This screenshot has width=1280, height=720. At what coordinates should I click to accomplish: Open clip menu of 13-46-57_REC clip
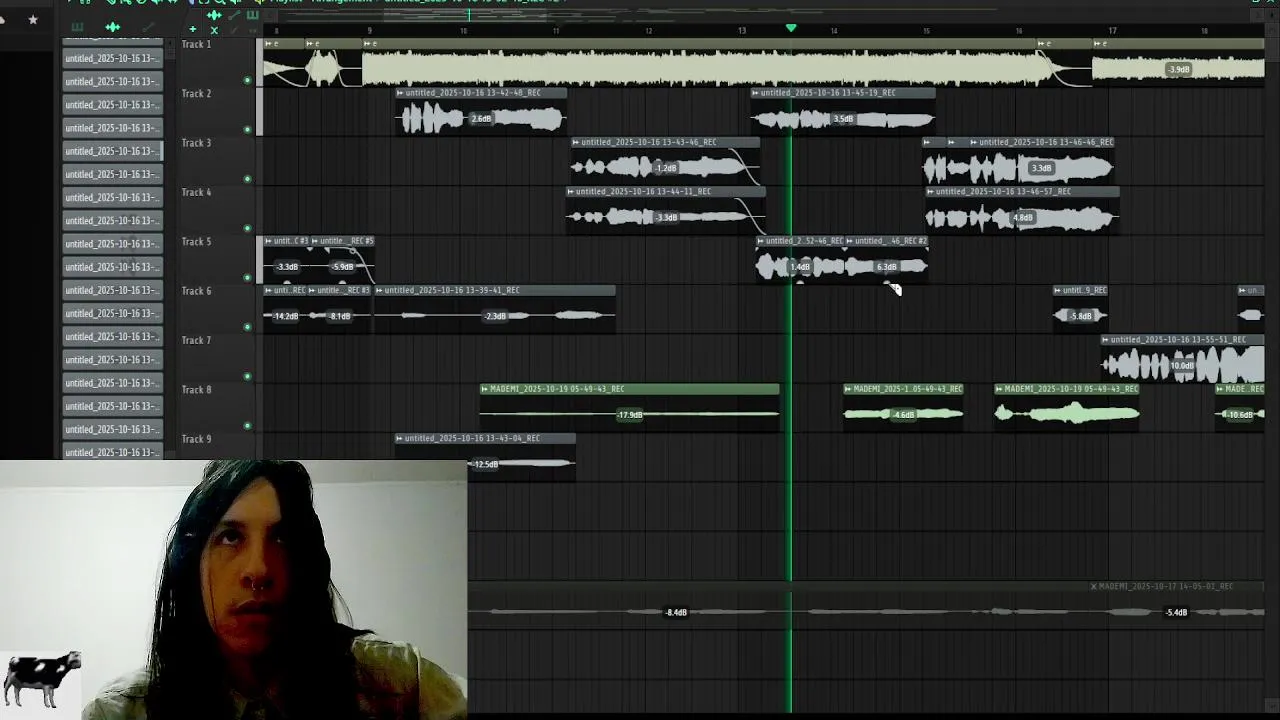[x=931, y=191]
